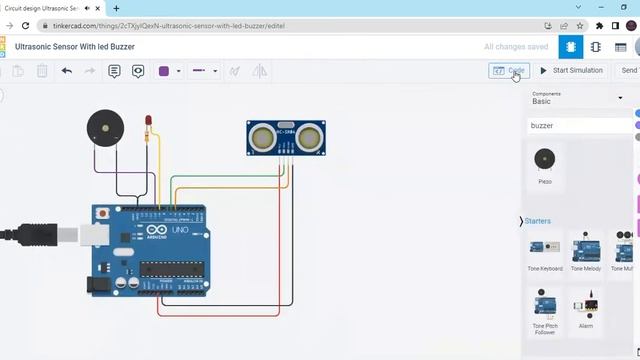Install app icon in address bar

548,26
